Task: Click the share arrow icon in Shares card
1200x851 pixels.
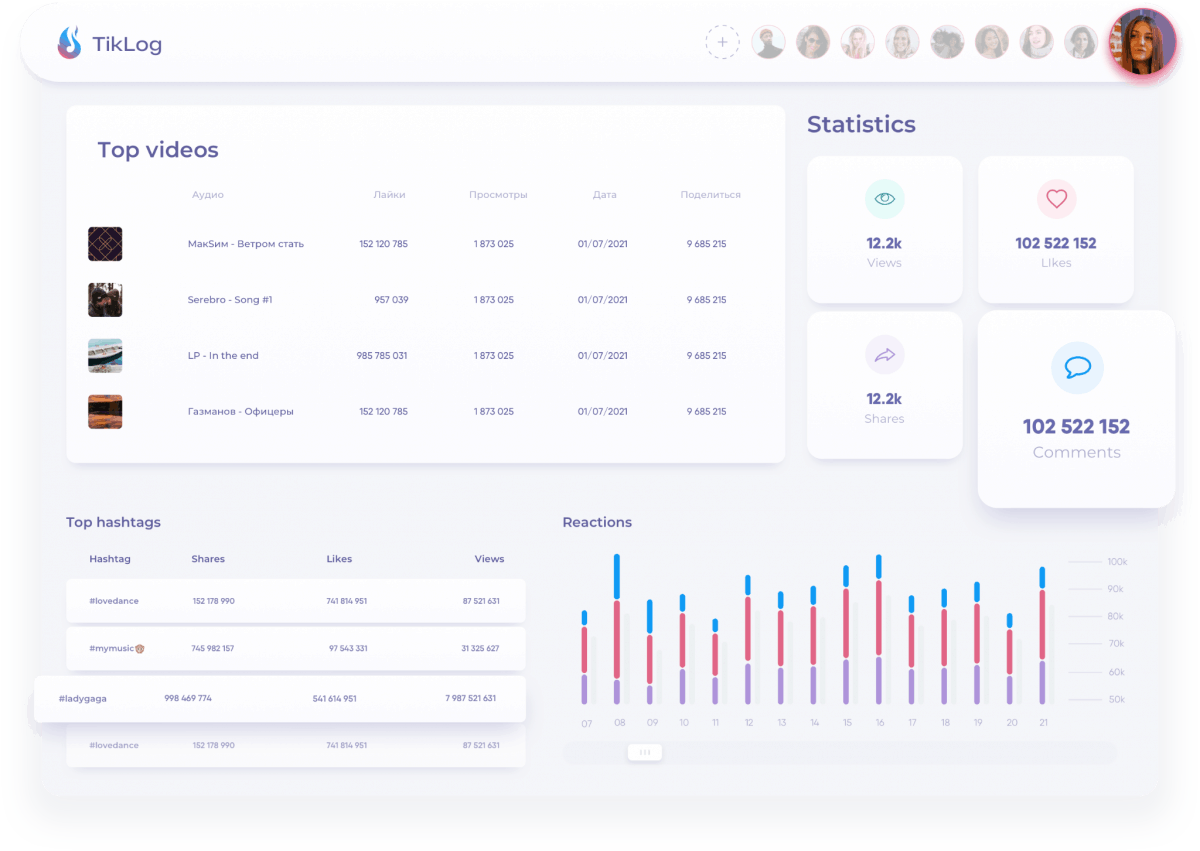Action: click(884, 355)
